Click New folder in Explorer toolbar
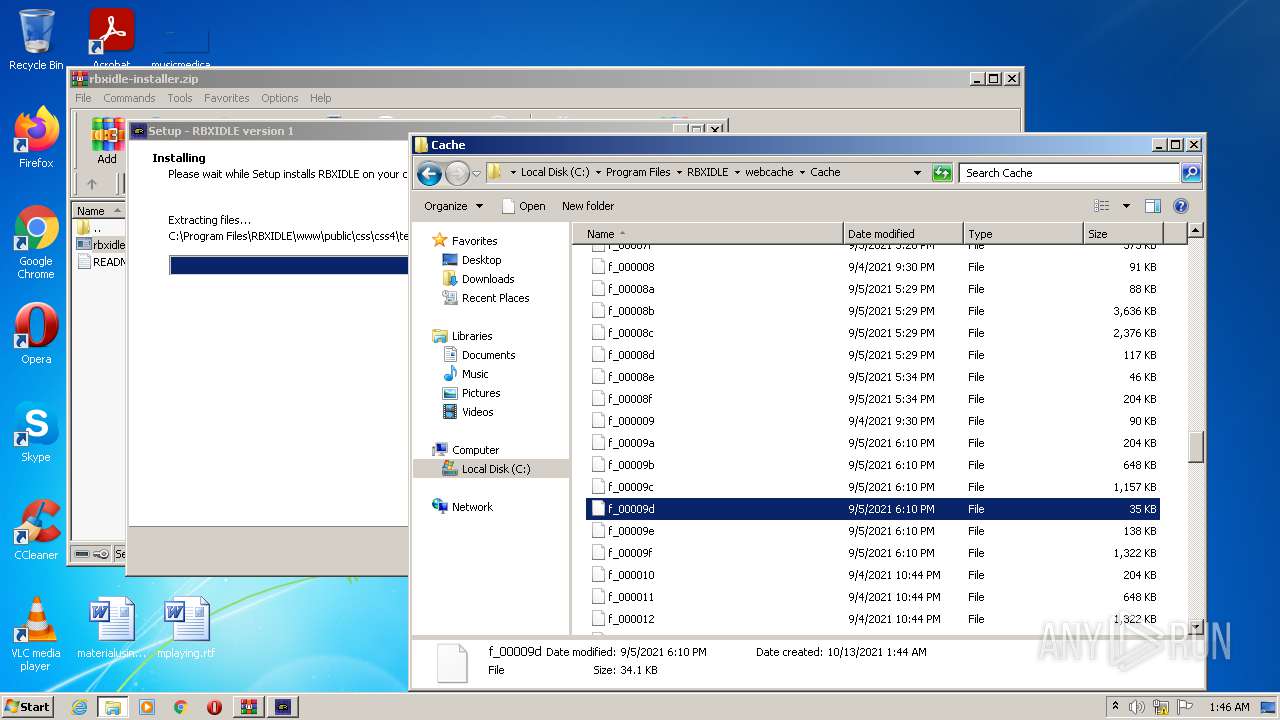1280x720 pixels. 588,206
